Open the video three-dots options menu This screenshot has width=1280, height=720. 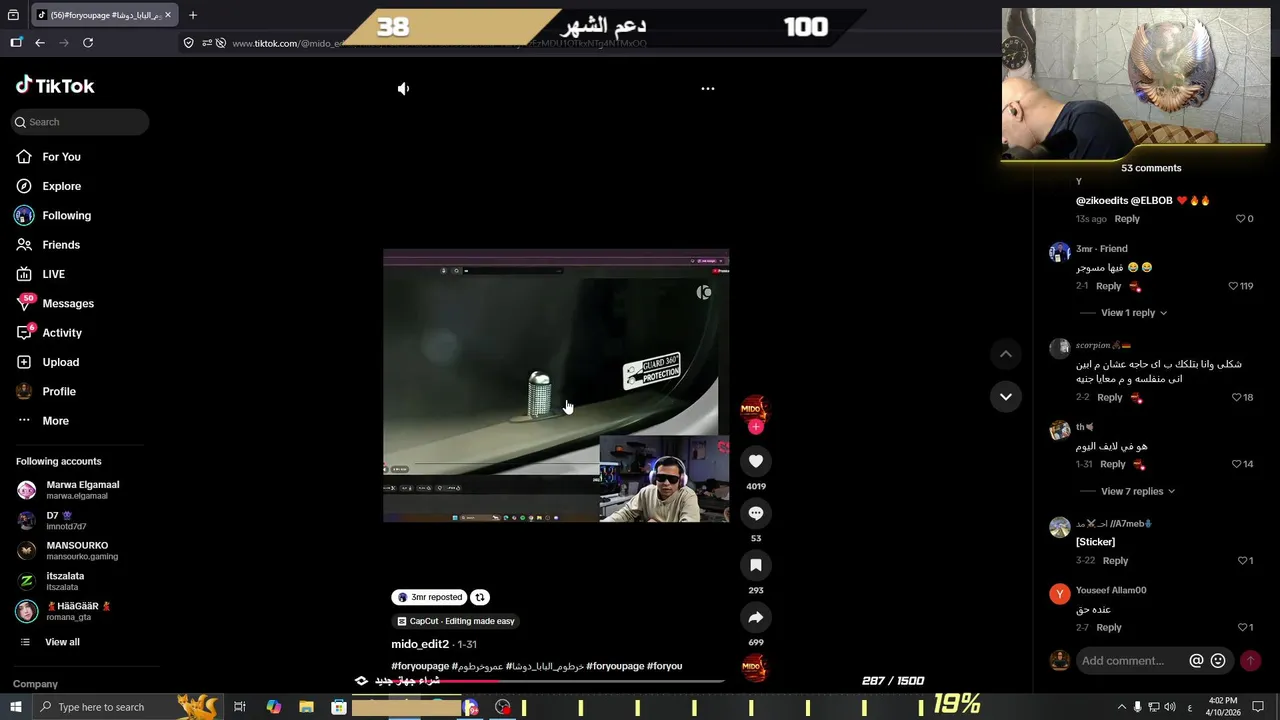[708, 89]
